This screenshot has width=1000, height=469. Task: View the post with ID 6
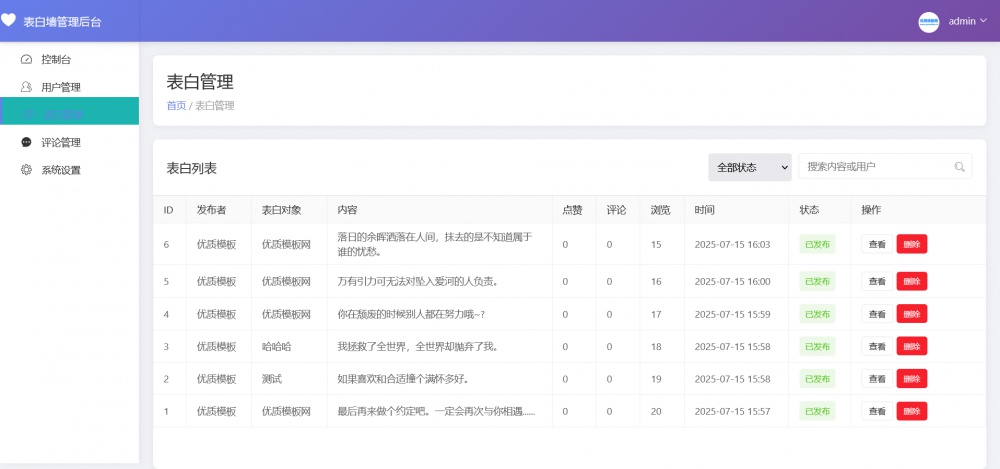[x=877, y=244]
